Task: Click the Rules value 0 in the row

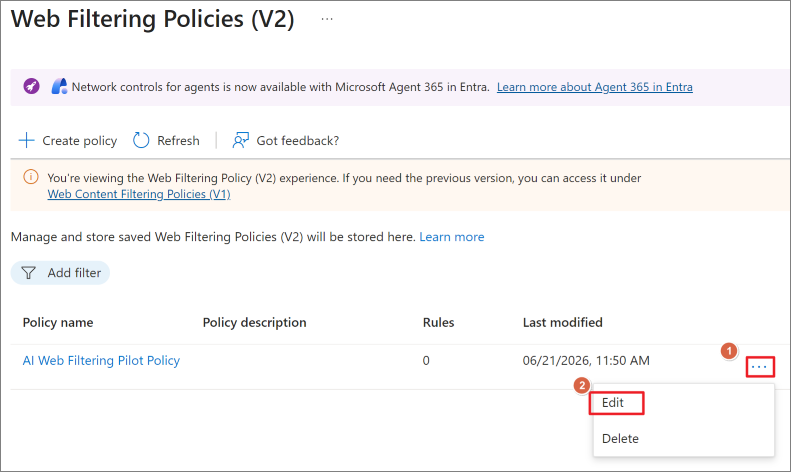Action: [x=426, y=361]
